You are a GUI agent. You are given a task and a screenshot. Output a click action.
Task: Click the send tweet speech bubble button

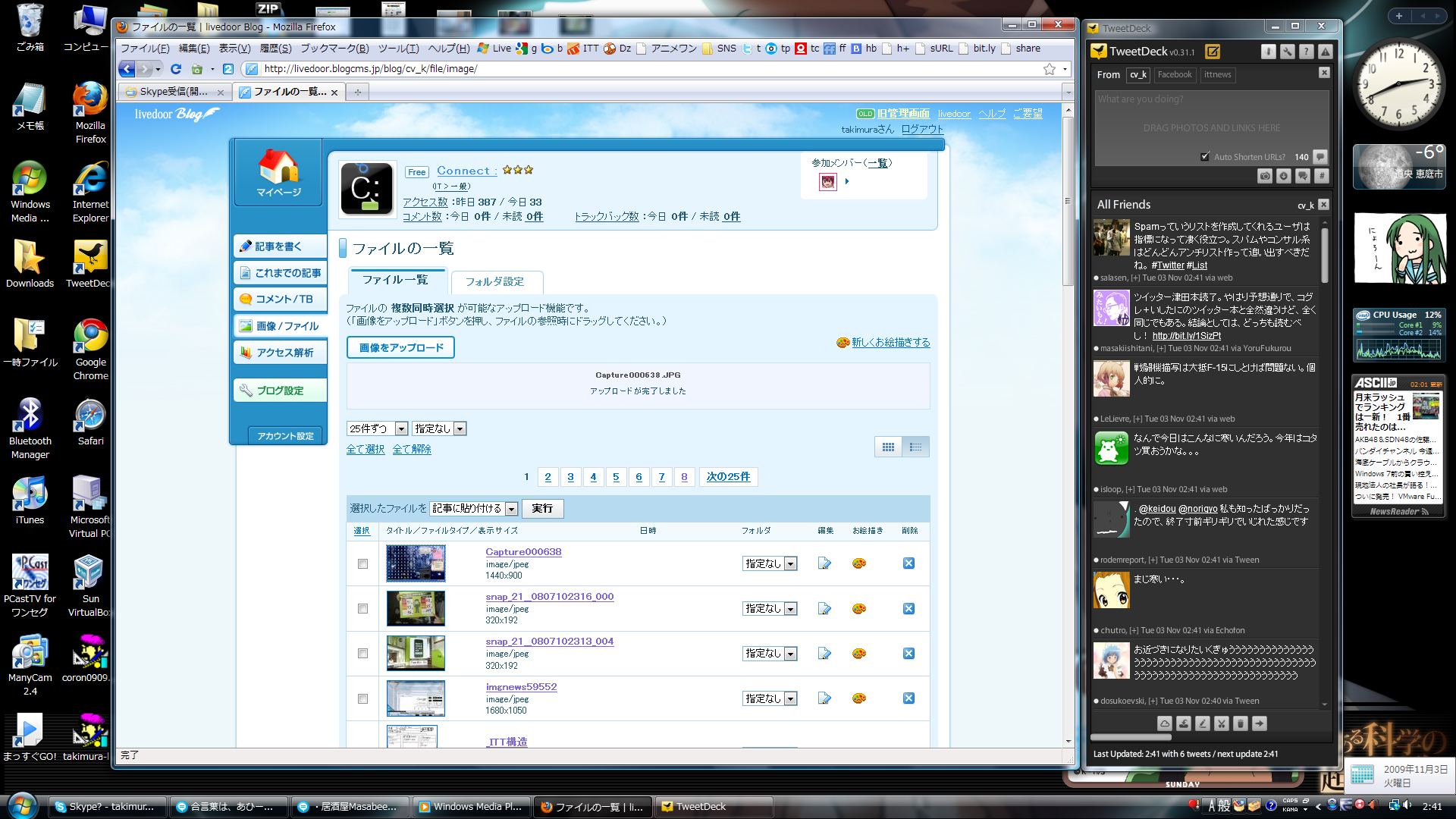(1321, 157)
